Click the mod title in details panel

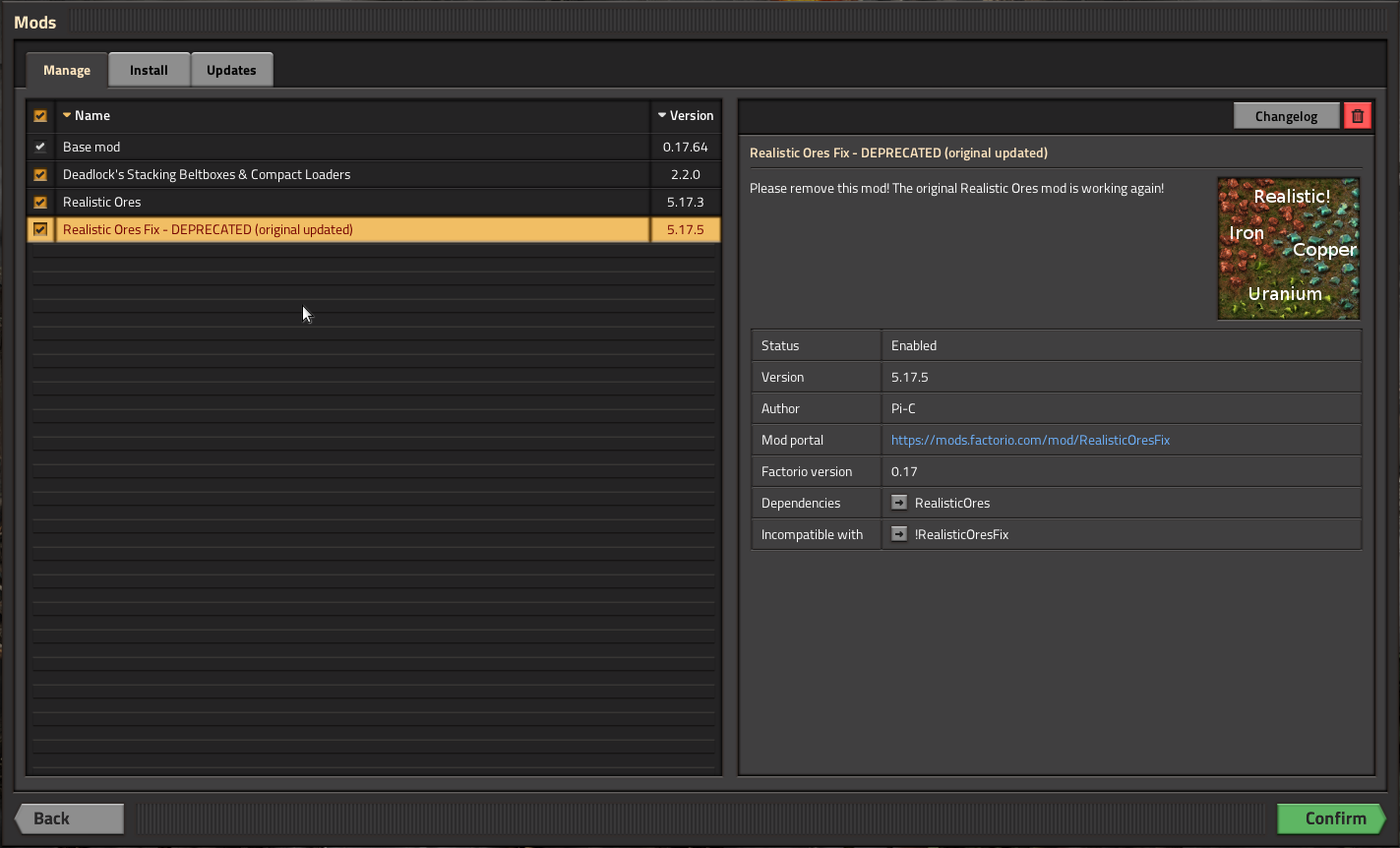tap(898, 152)
